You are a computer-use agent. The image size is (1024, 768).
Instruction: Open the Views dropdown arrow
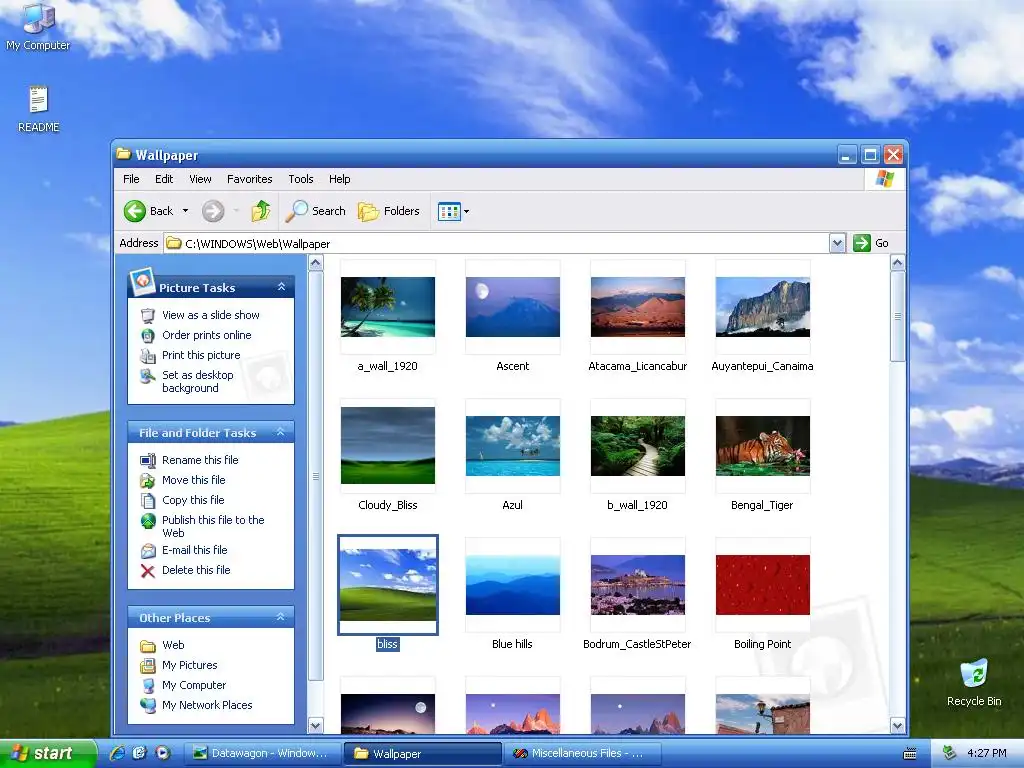click(x=466, y=212)
